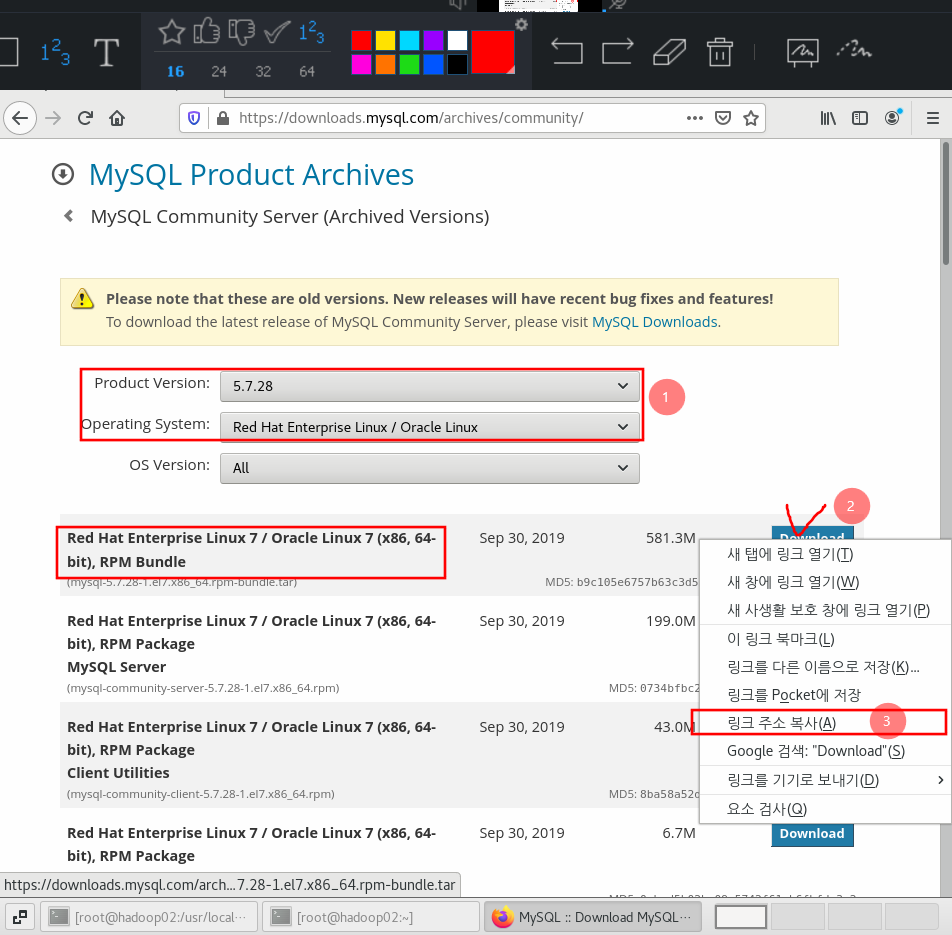Viewport: 952px width, 935px height.
Task: View site security padlock info
Action: 223,118
